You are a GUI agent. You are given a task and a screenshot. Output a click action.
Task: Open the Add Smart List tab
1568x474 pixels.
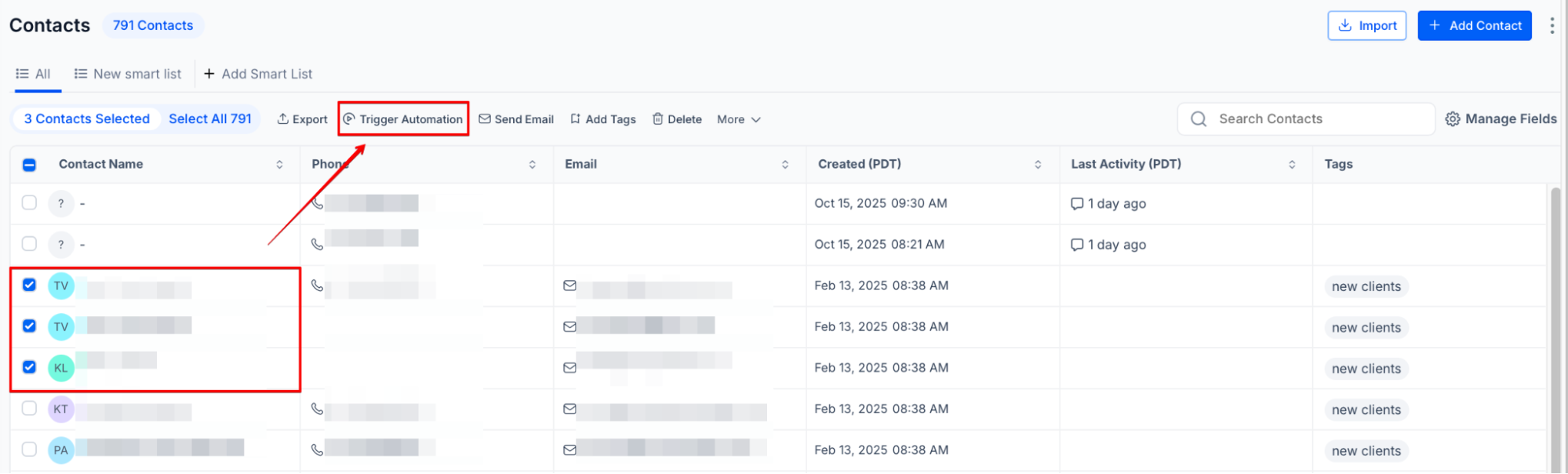(x=258, y=74)
